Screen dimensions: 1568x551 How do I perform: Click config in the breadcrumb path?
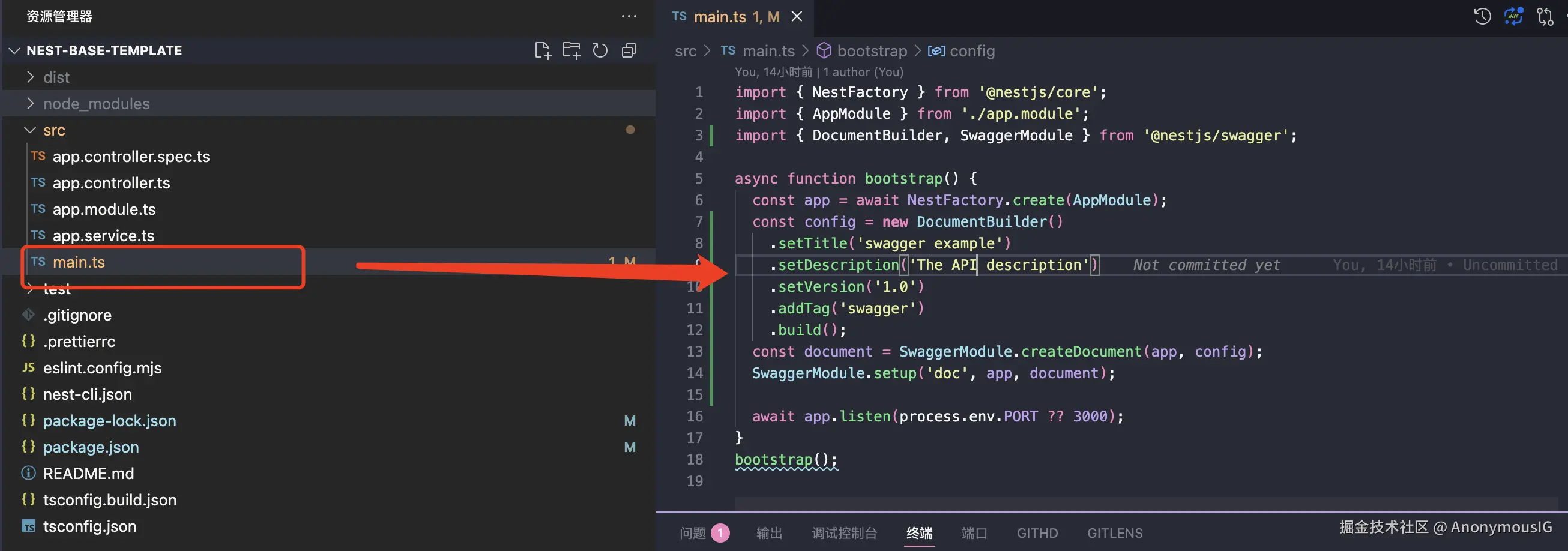coord(972,51)
